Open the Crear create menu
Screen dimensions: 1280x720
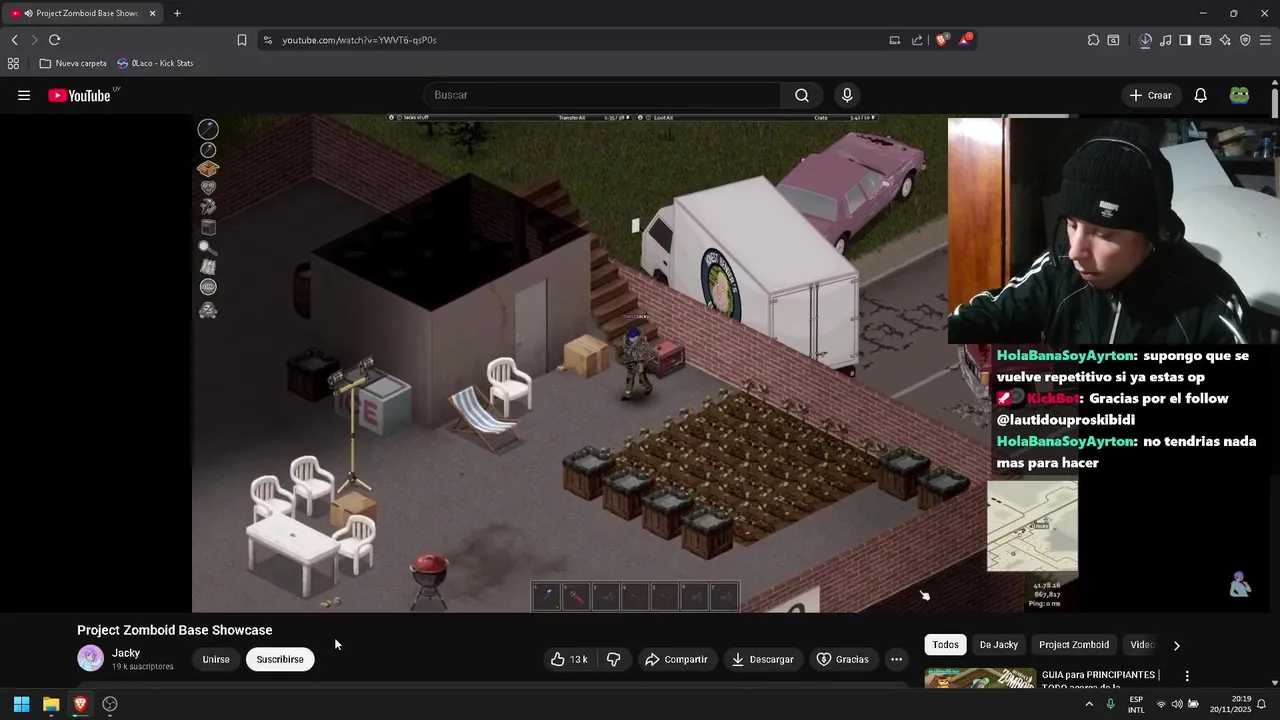coord(1150,95)
